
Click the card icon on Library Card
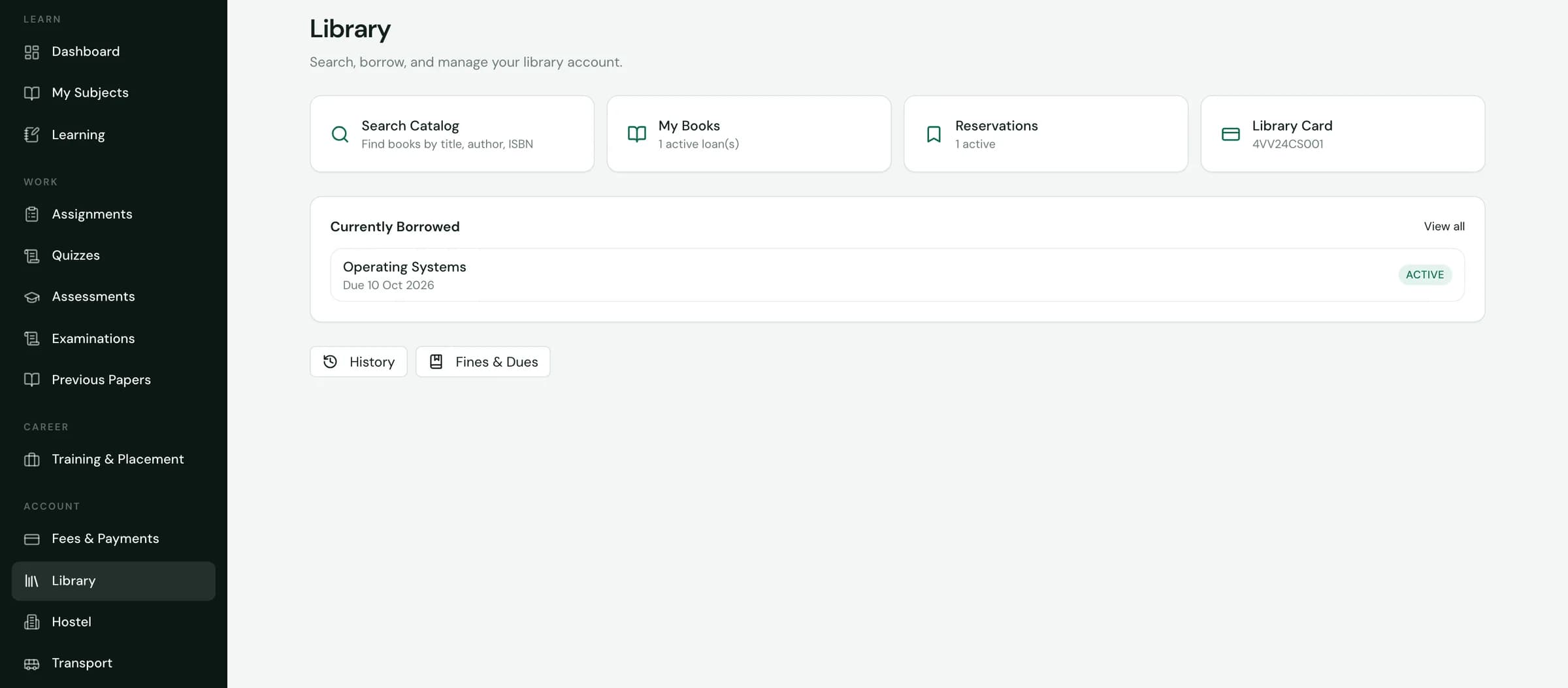click(1231, 134)
